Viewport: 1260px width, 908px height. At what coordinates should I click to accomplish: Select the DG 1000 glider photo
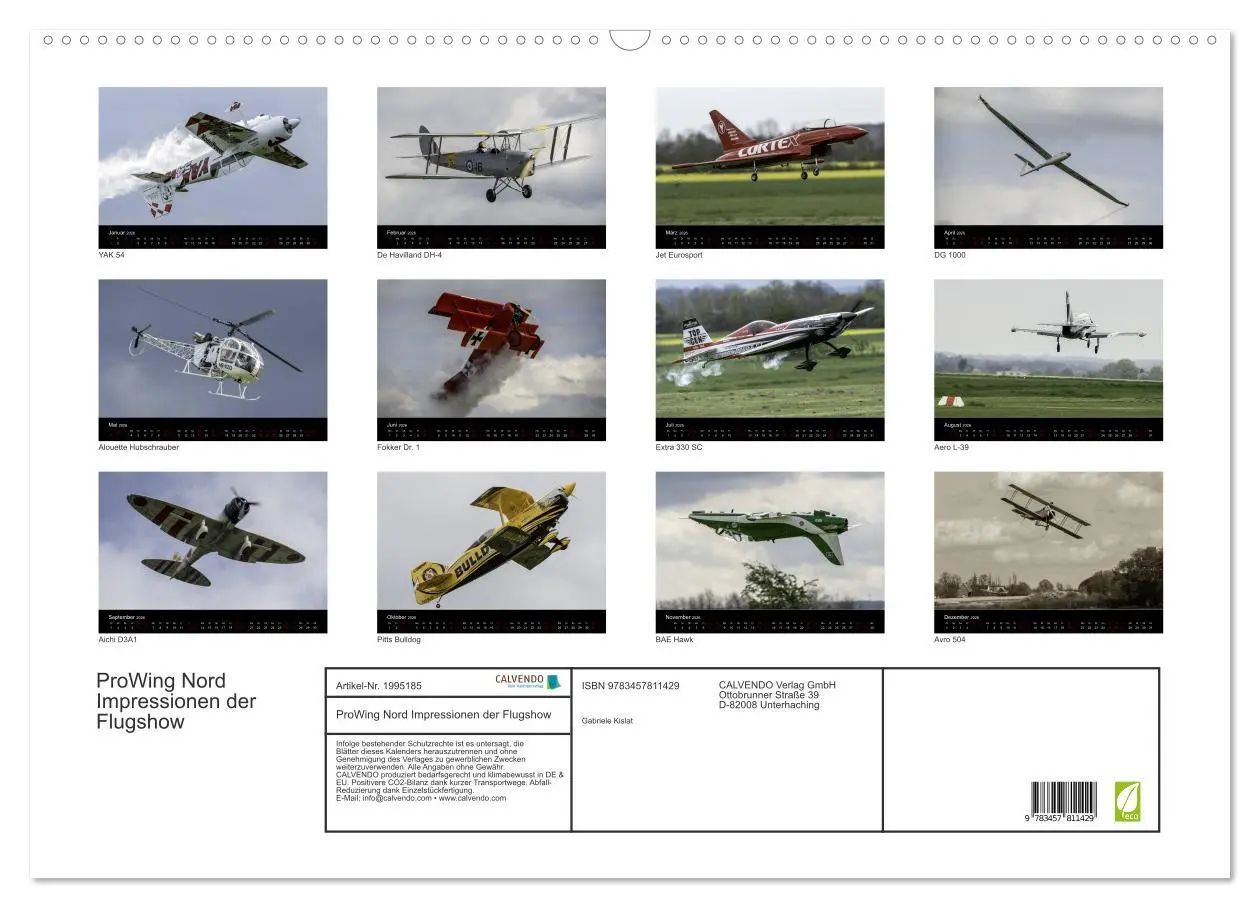coord(1048,156)
